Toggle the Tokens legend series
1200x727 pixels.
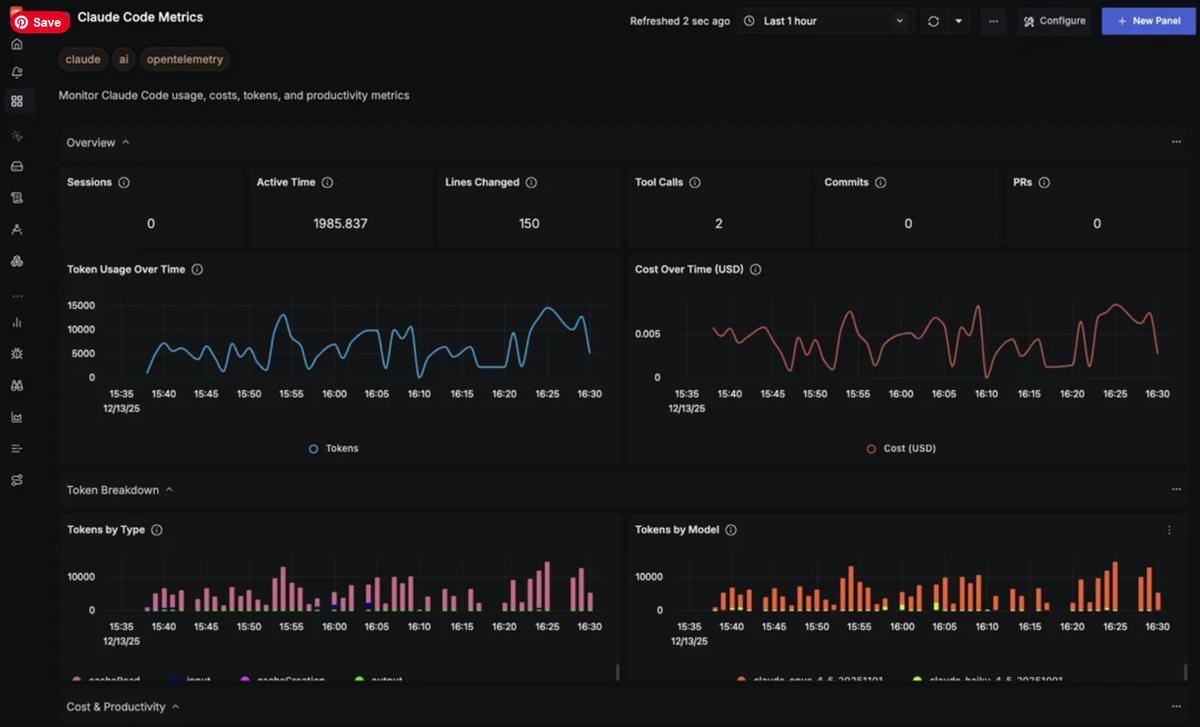pos(334,449)
